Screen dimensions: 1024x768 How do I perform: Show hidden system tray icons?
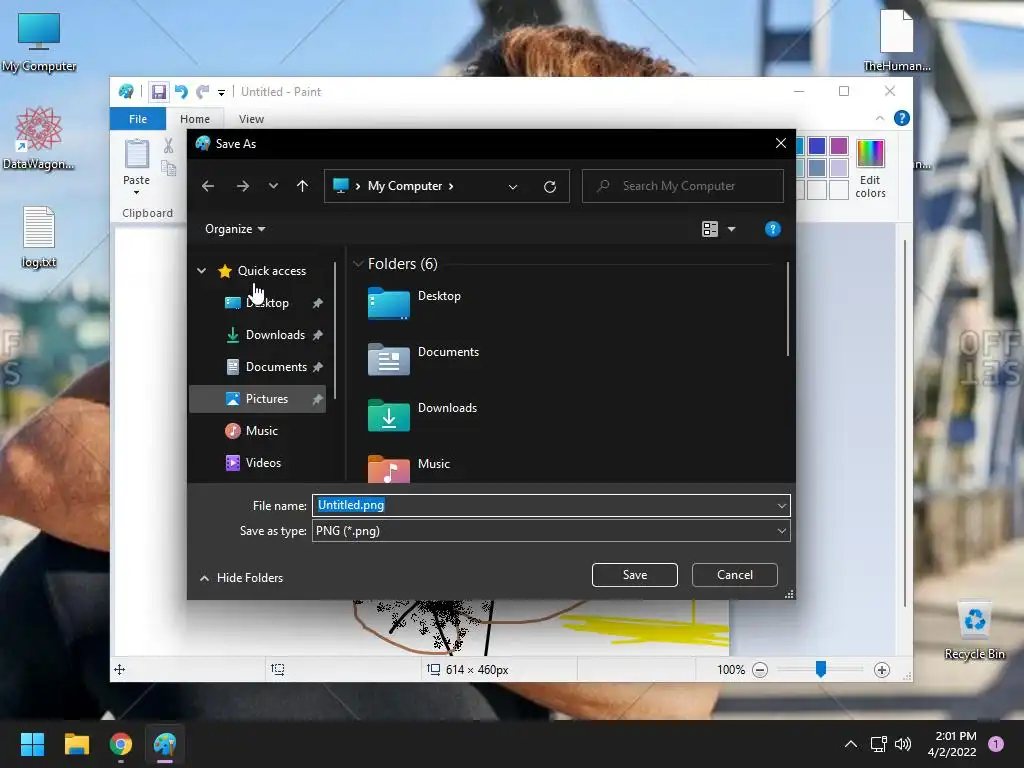[851, 744]
